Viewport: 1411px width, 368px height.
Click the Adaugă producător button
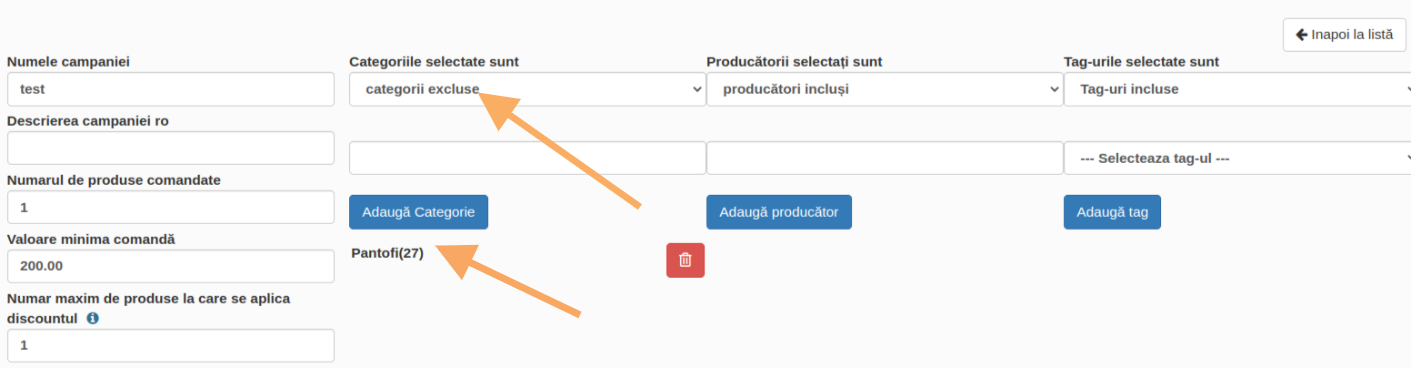point(779,212)
